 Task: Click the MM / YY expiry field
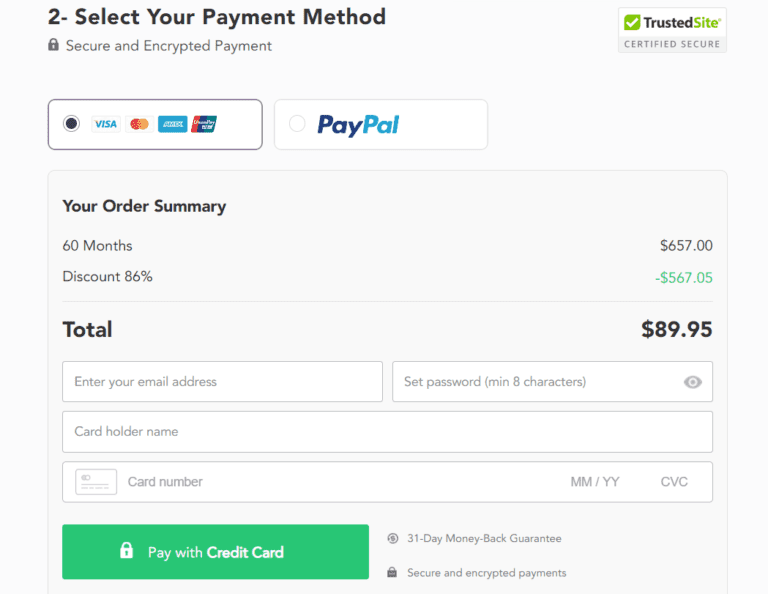(x=595, y=482)
